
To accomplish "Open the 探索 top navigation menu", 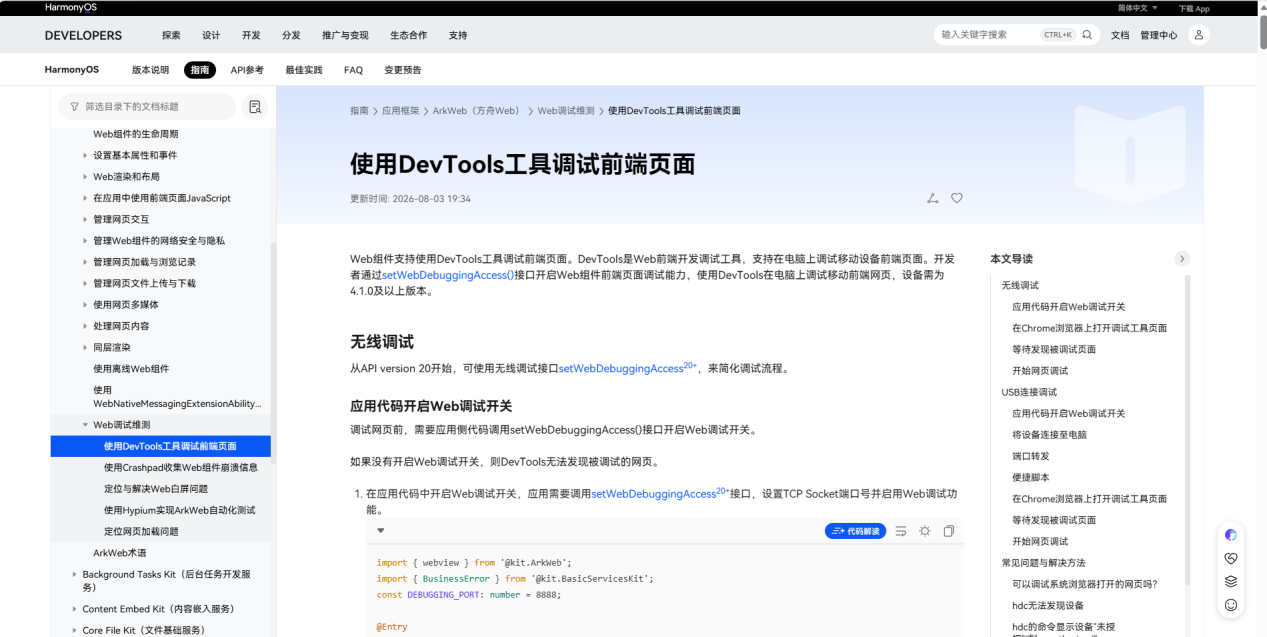I will click(171, 35).
